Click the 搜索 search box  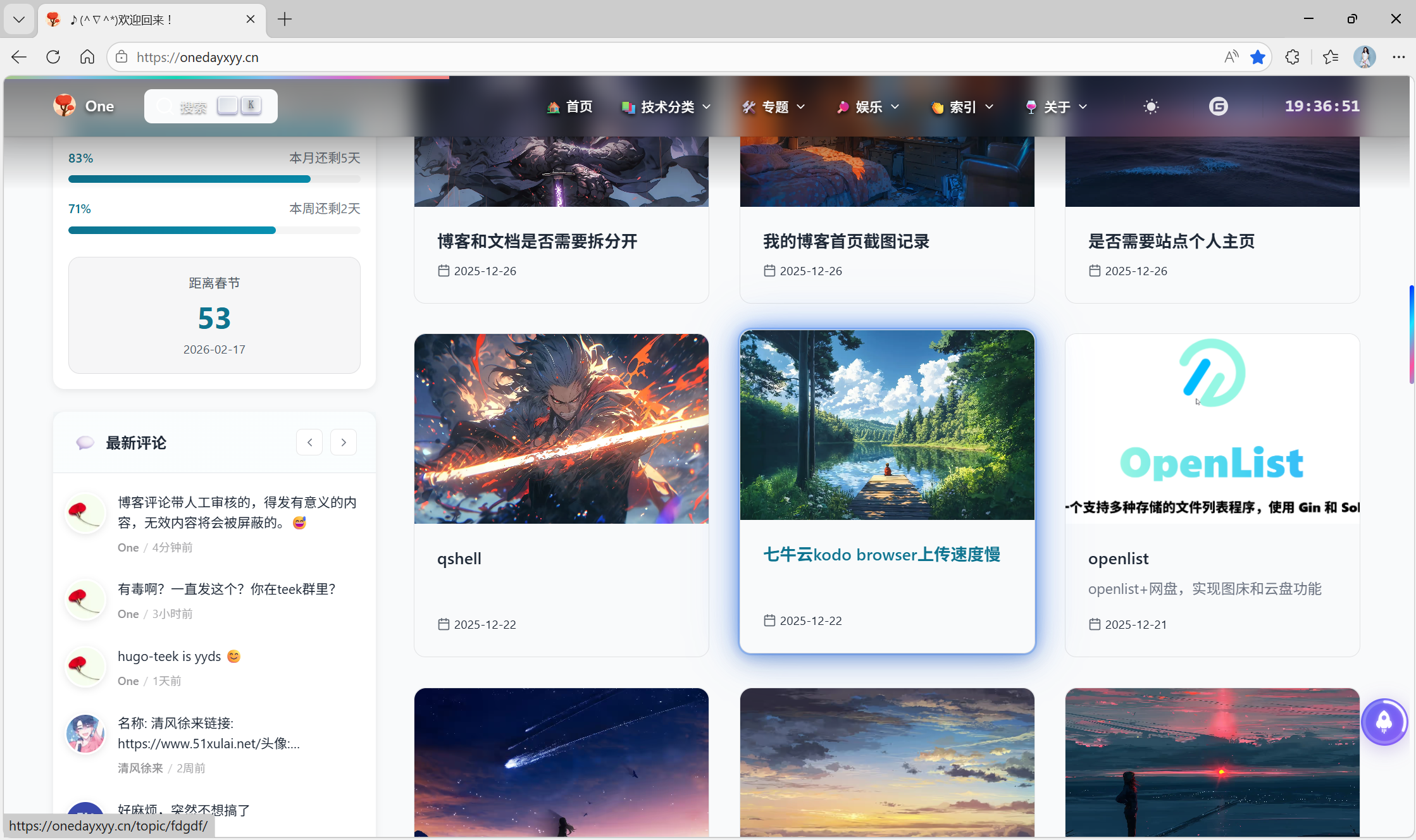pyautogui.click(x=193, y=107)
